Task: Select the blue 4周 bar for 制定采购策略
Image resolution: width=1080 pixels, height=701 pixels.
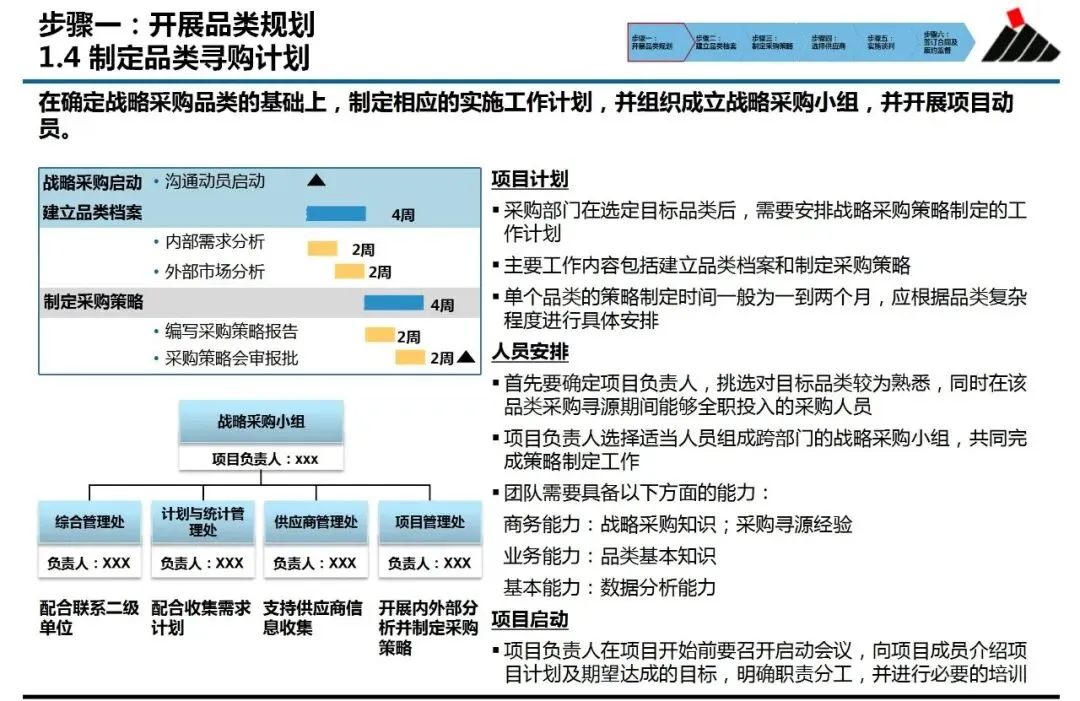Action: point(393,302)
